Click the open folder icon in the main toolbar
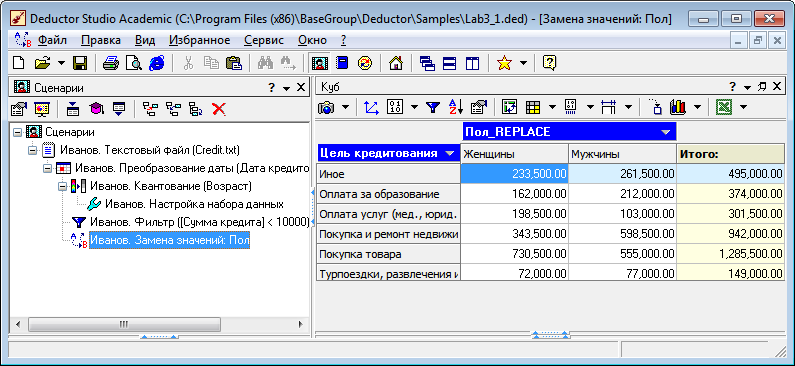 coord(42,63)
